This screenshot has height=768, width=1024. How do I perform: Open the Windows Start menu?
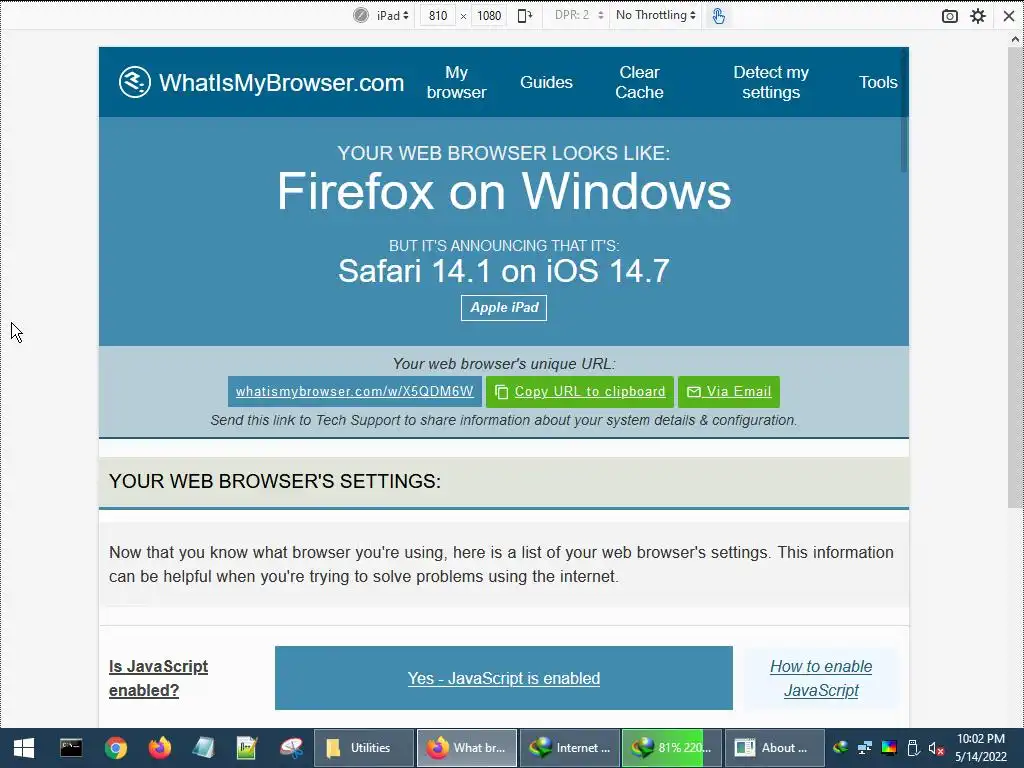coord(24,748)
